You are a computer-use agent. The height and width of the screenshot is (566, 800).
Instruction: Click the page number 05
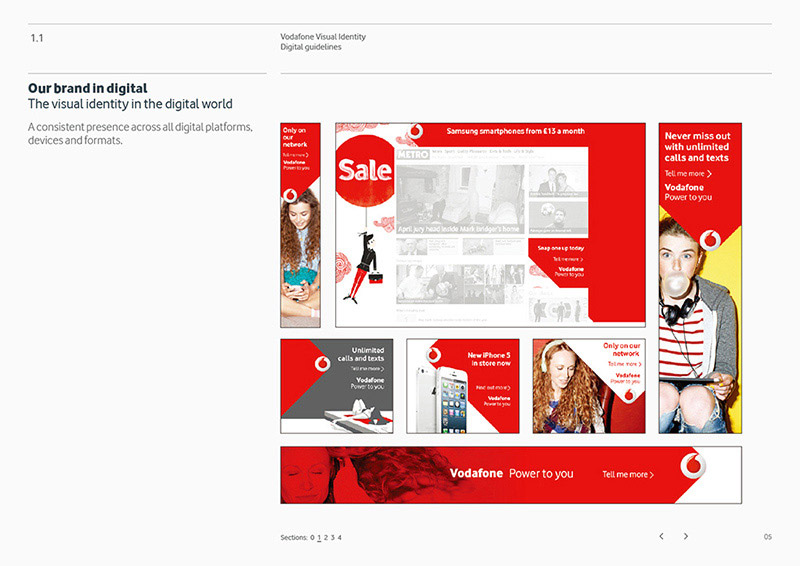[768, 537]
